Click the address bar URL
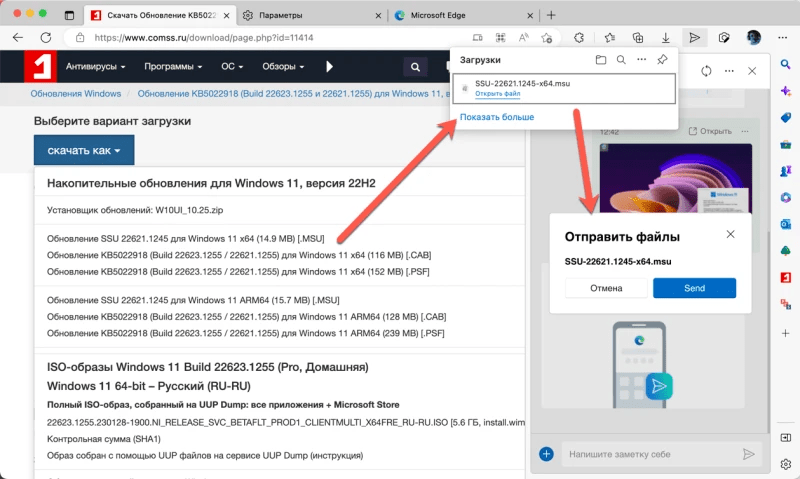 [204, 38]
